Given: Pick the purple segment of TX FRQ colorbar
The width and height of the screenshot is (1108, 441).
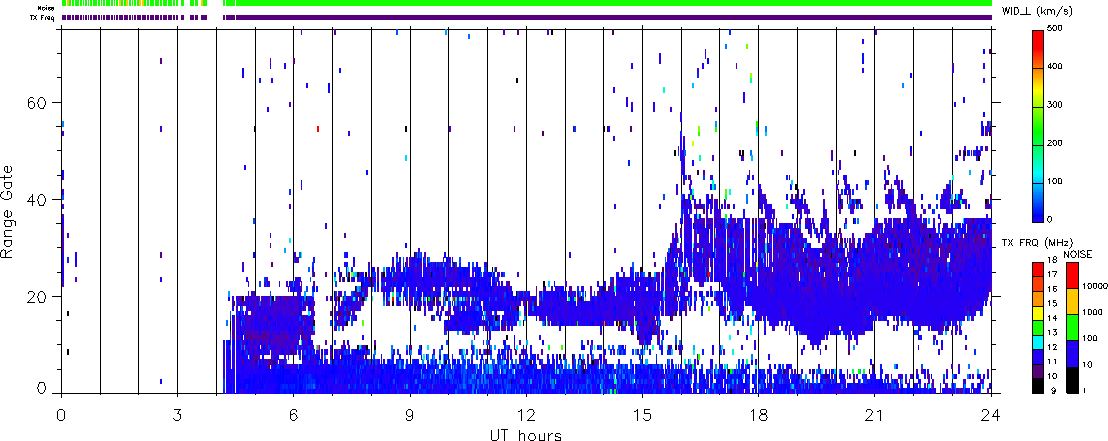Looking at the screenshot, I should tap(1038, 371).
